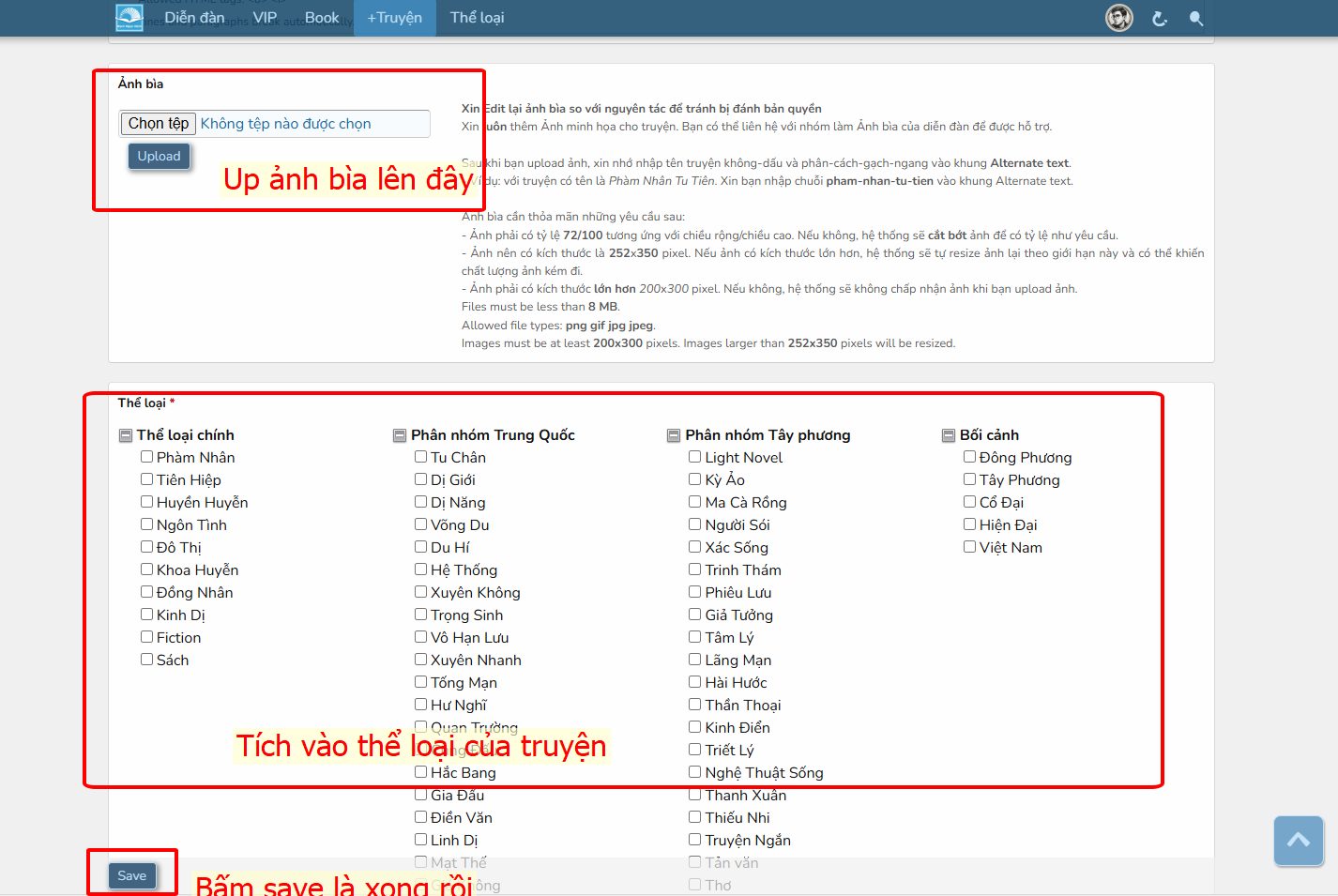Check the Trinh Thám genre option

coord(695,569)
